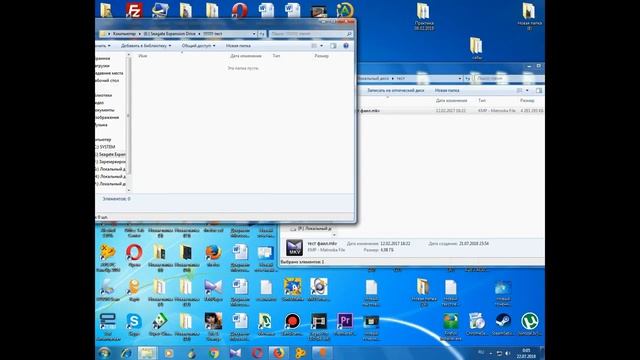
Task: Open the Windows Start button
Action: (x=104, y=353)
